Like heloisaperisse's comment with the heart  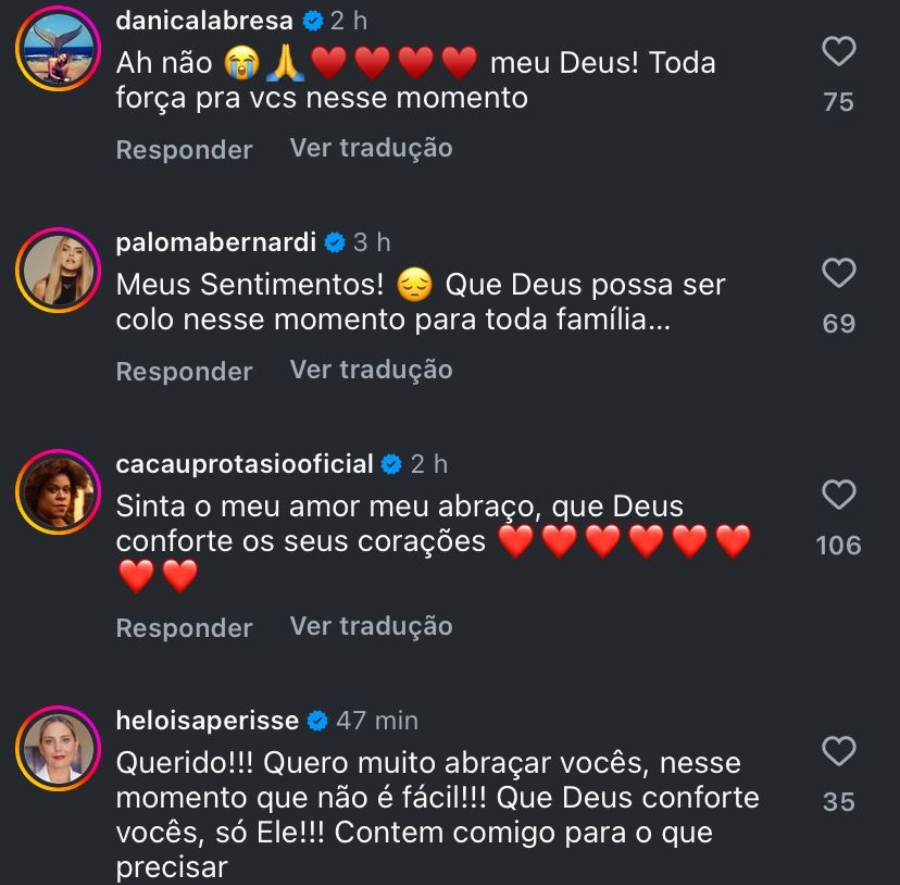coord(838,751)
